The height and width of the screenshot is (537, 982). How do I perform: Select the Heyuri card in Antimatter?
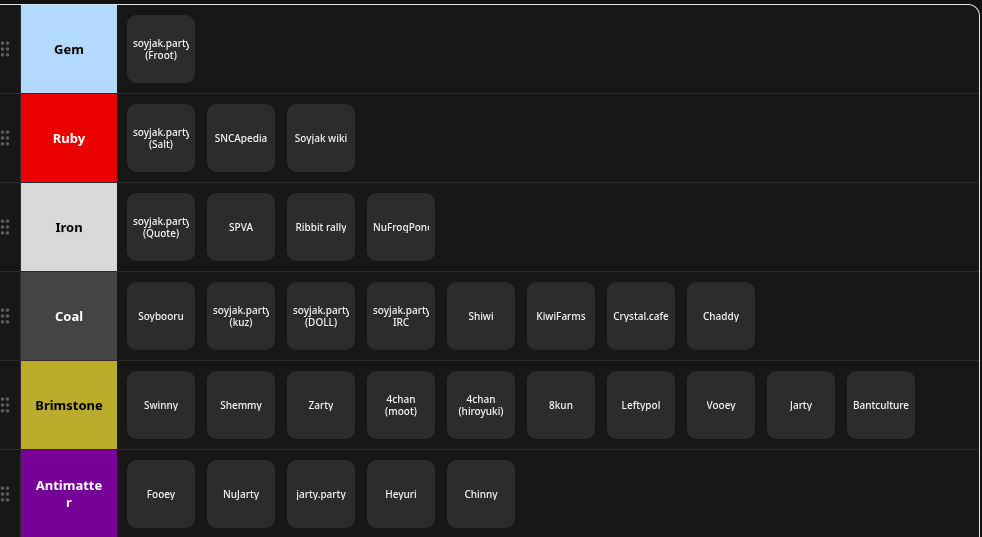(401, 494)
